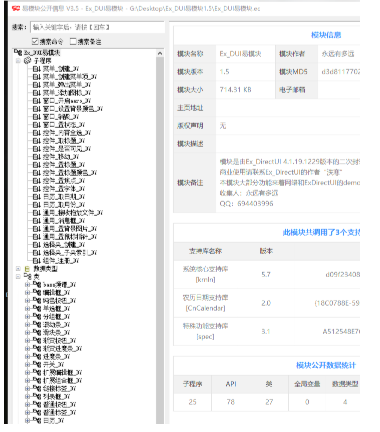
Task: Click the icon beside 选择夹_创建_DUI
Action: (37, 245)
